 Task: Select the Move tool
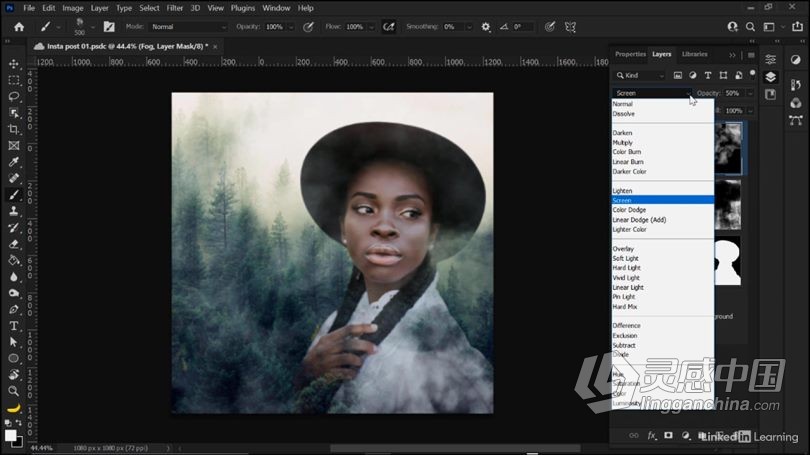tap(14, 63)
